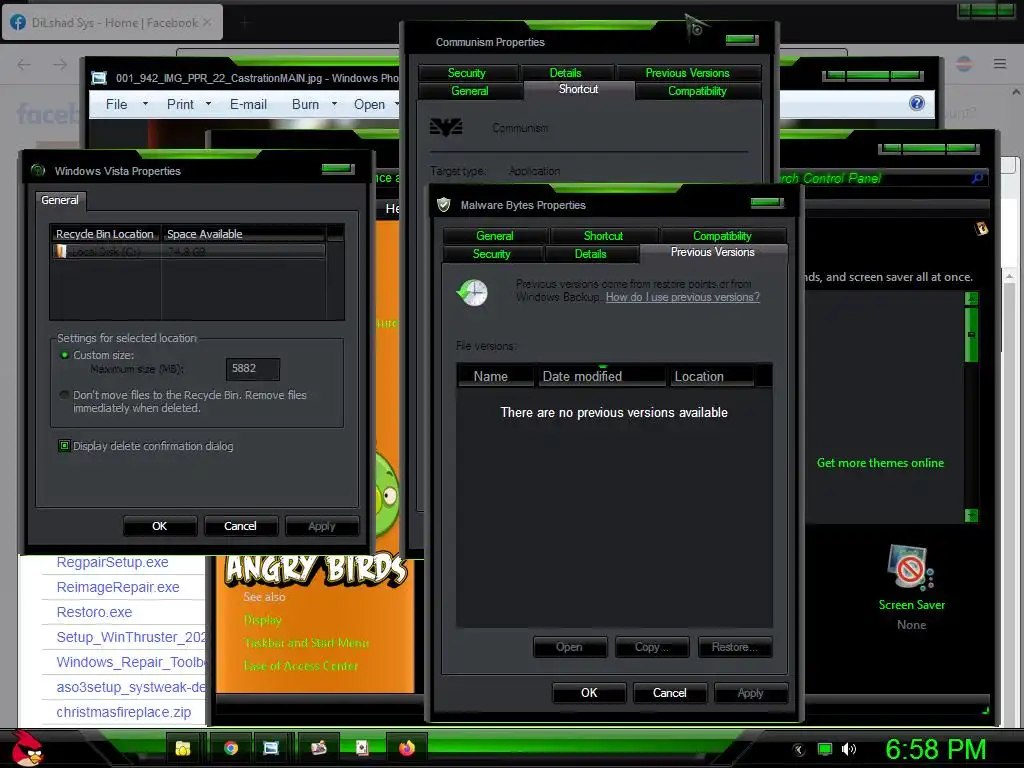Click the browser forward arrow
Viewport: 1024px width, 768px height.
coord(60,64)
